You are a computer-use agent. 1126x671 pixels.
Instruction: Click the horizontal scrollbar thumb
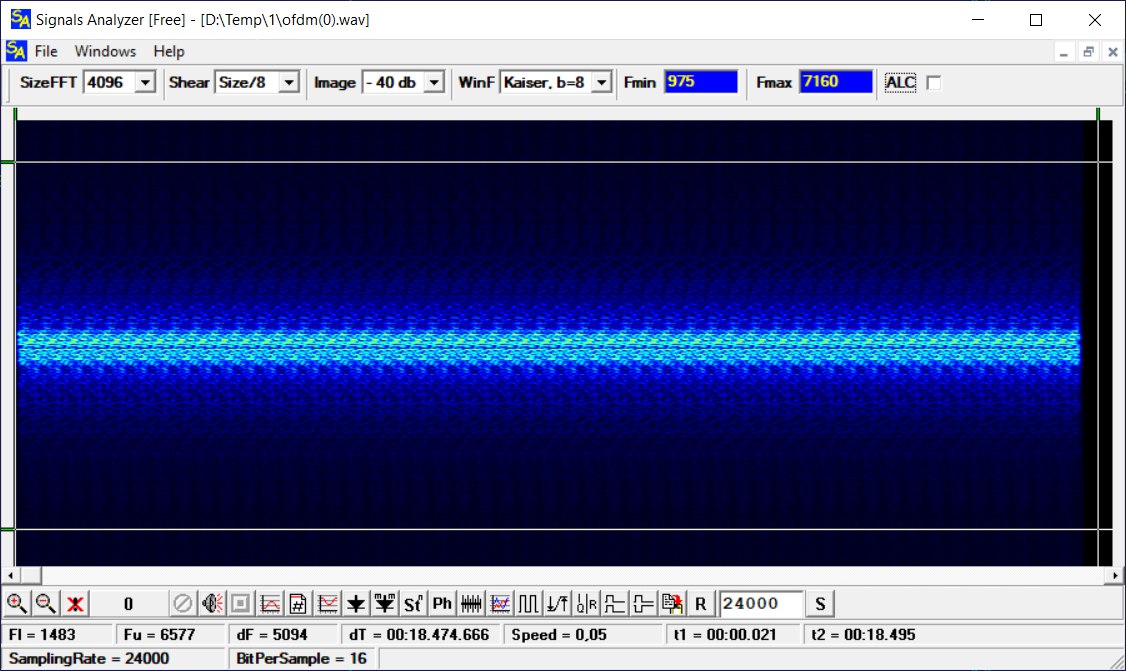[x=30, y=575]
